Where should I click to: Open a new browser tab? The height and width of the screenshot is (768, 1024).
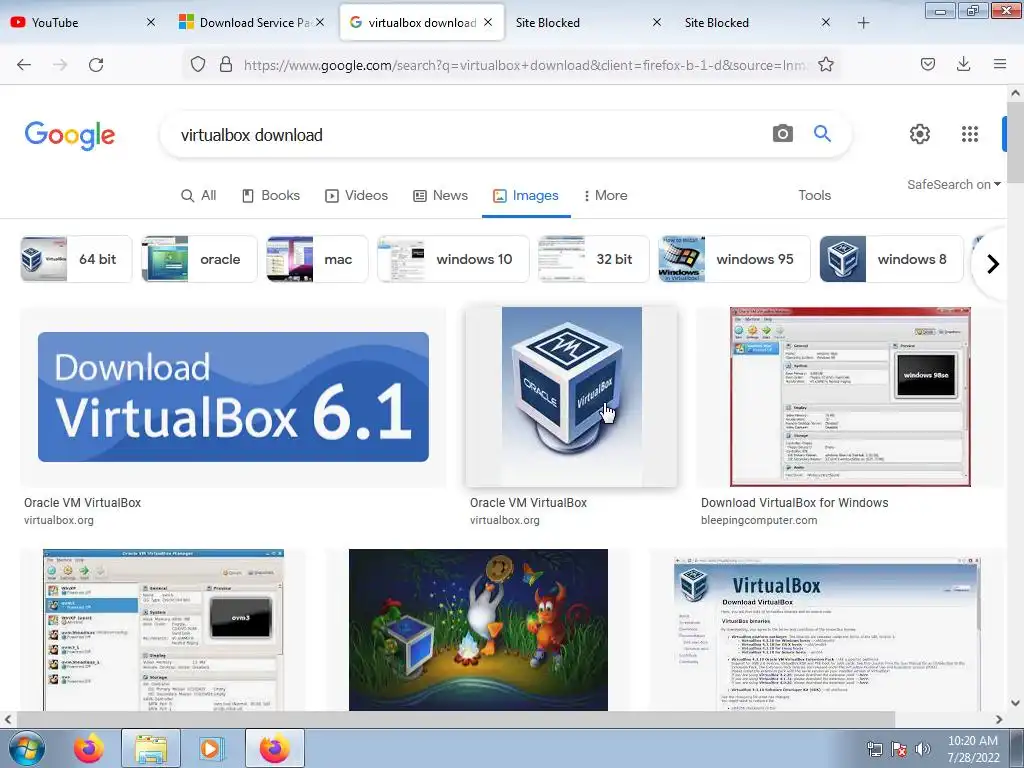click(863, 23)
